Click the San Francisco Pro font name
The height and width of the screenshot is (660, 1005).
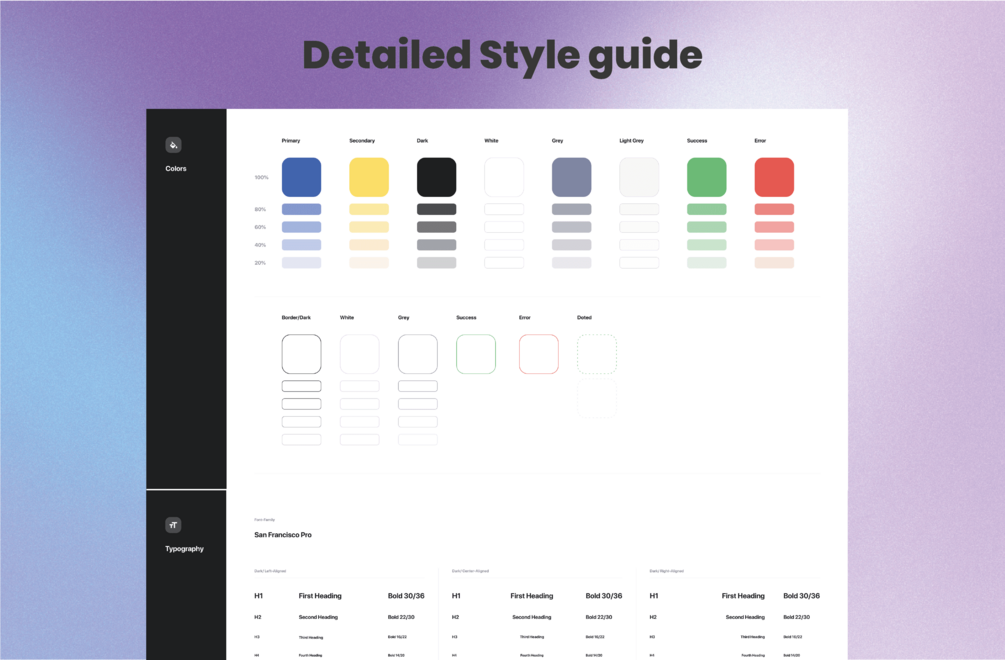(283, 534)
